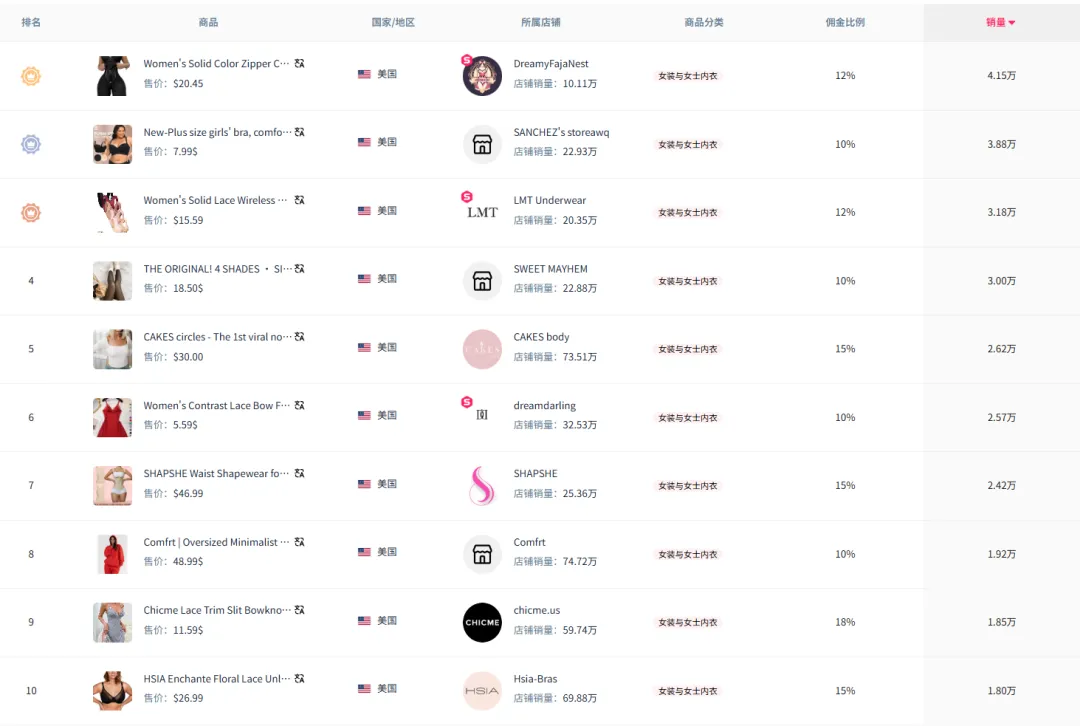The image size is (1080, 726).
Task: Open Comfrt default shop icon
Action: (482, 554)
